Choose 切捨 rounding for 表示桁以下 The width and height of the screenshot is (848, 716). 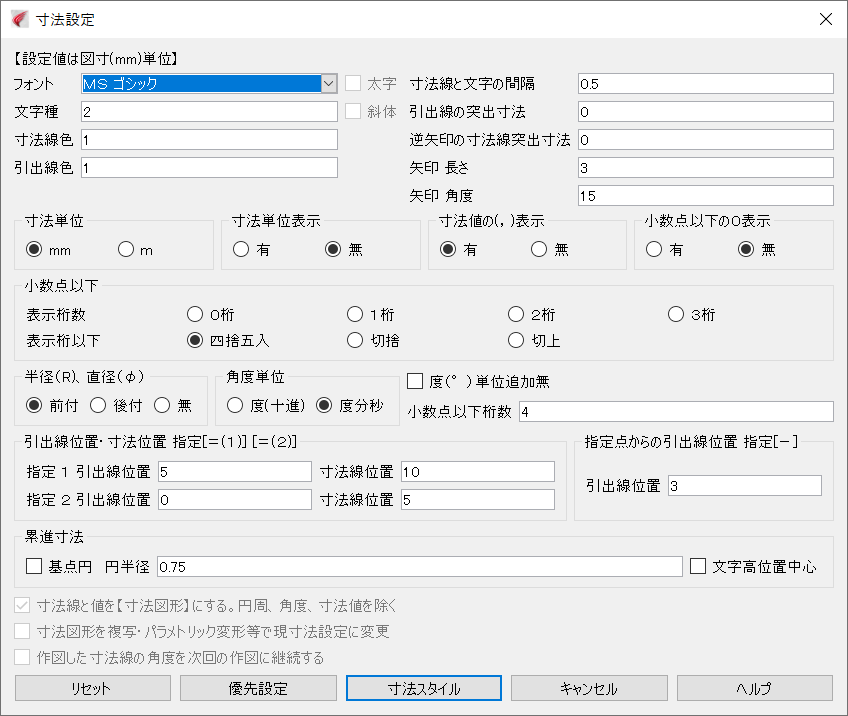[356, 340]
